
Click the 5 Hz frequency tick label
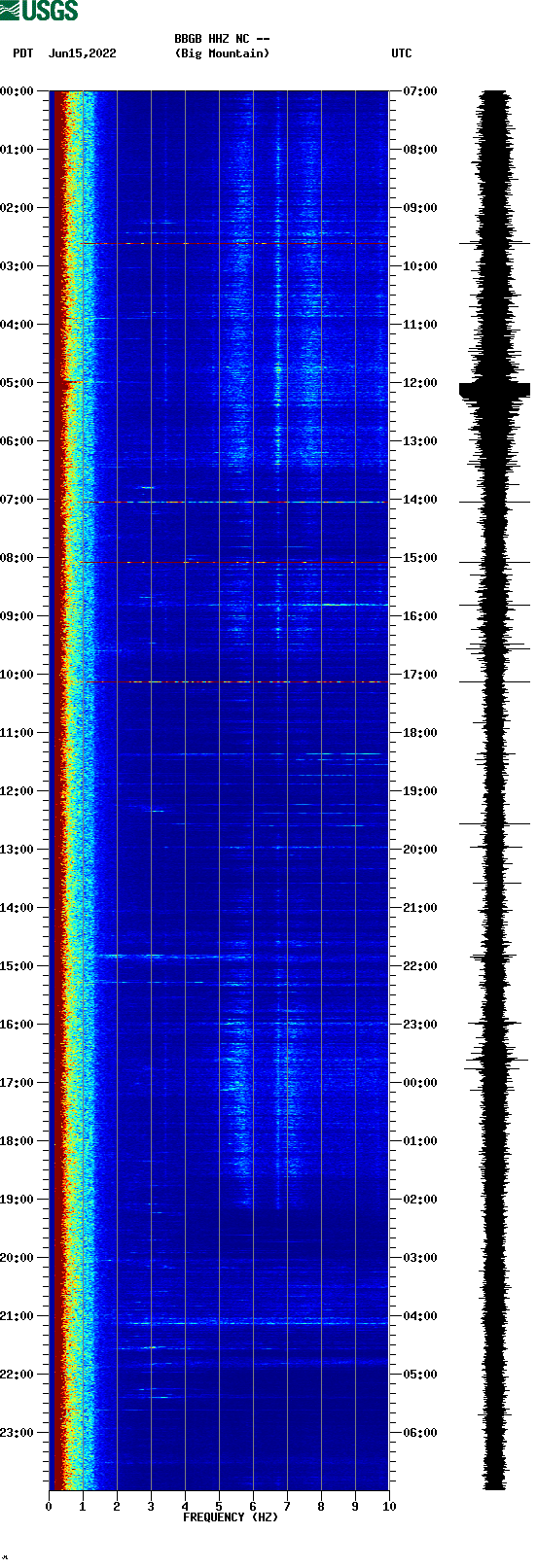219,1507
